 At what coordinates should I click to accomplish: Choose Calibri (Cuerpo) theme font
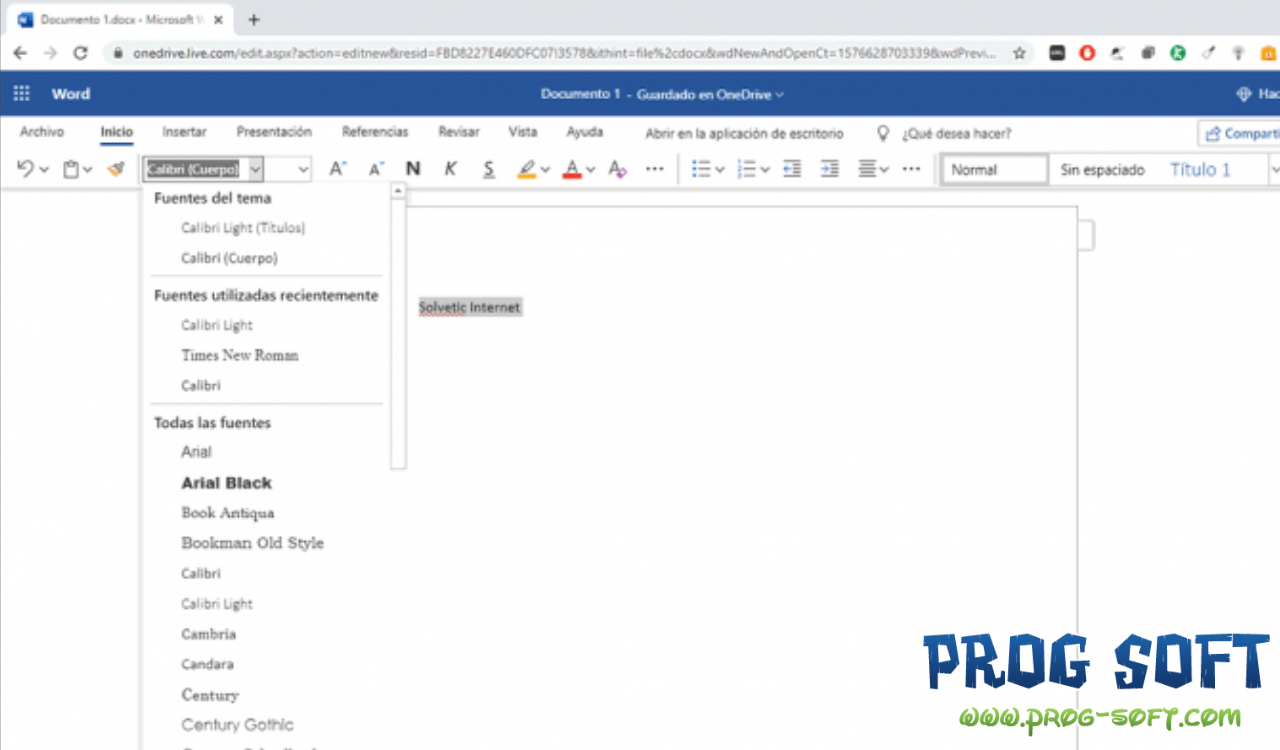(x=229, y=258)
